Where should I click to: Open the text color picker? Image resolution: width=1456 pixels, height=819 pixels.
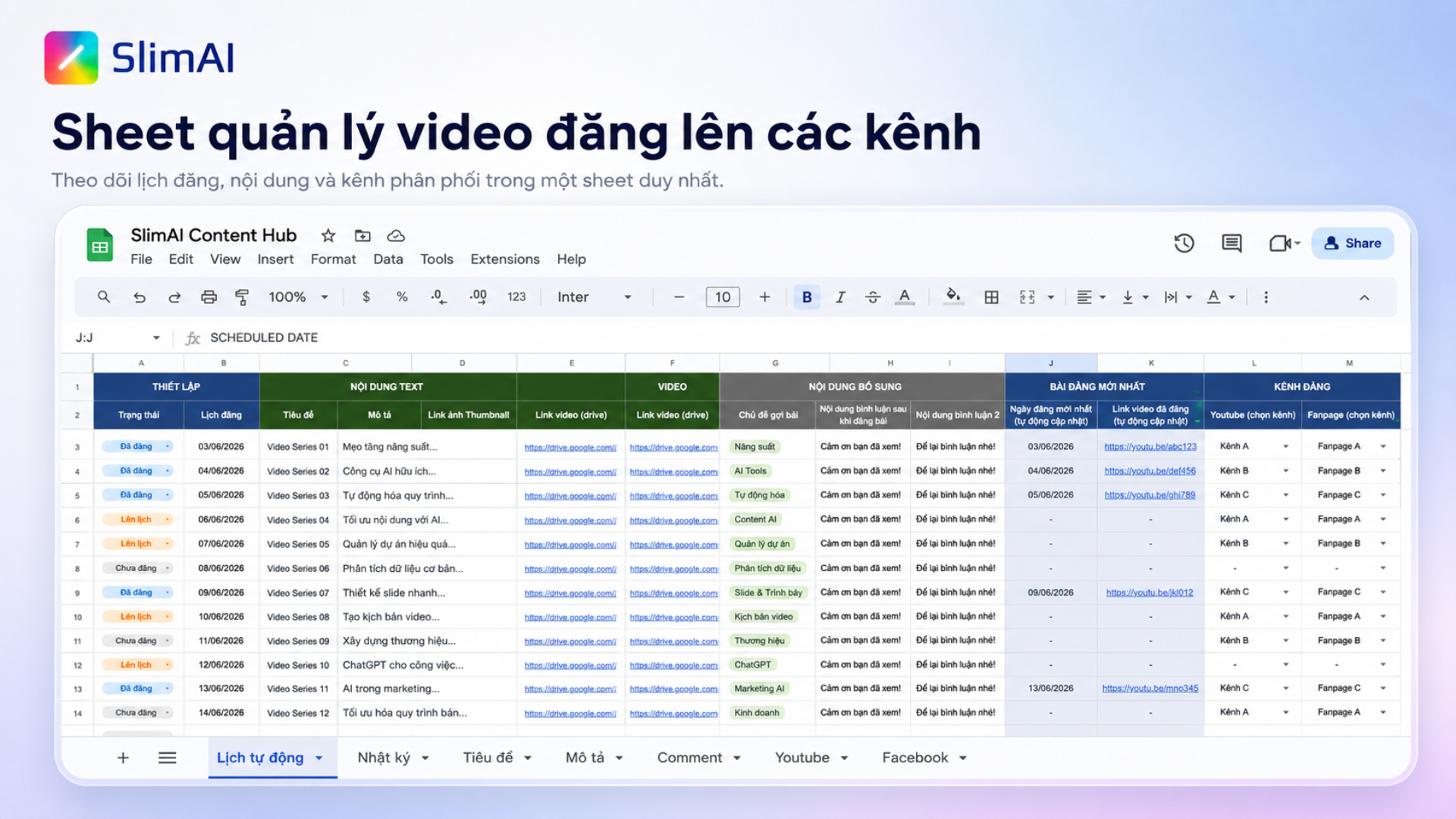point(905,297)
